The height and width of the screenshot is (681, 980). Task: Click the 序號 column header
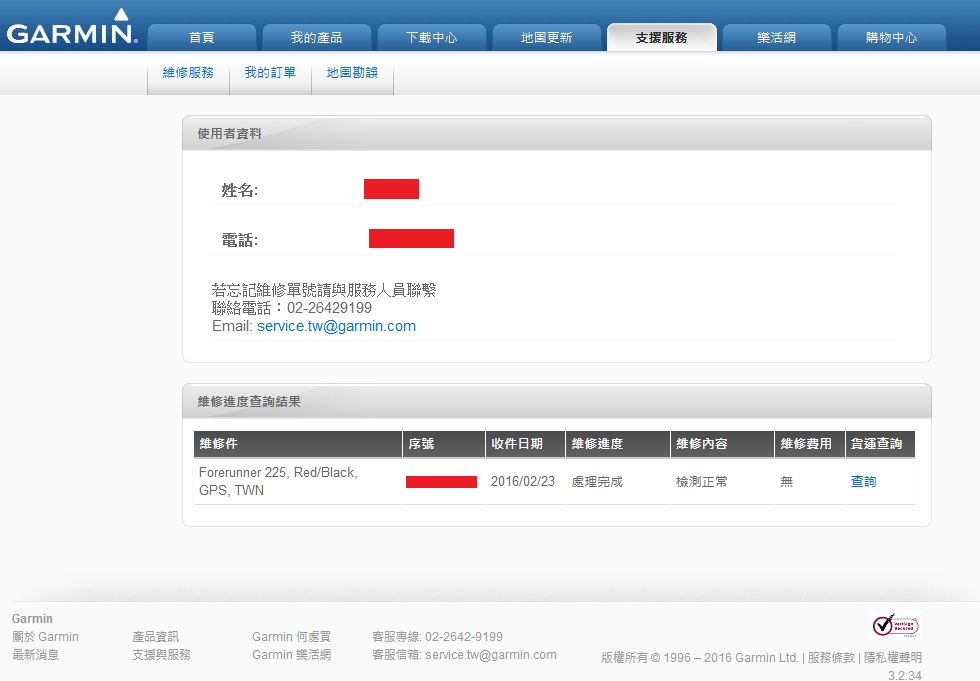point(444,444)
